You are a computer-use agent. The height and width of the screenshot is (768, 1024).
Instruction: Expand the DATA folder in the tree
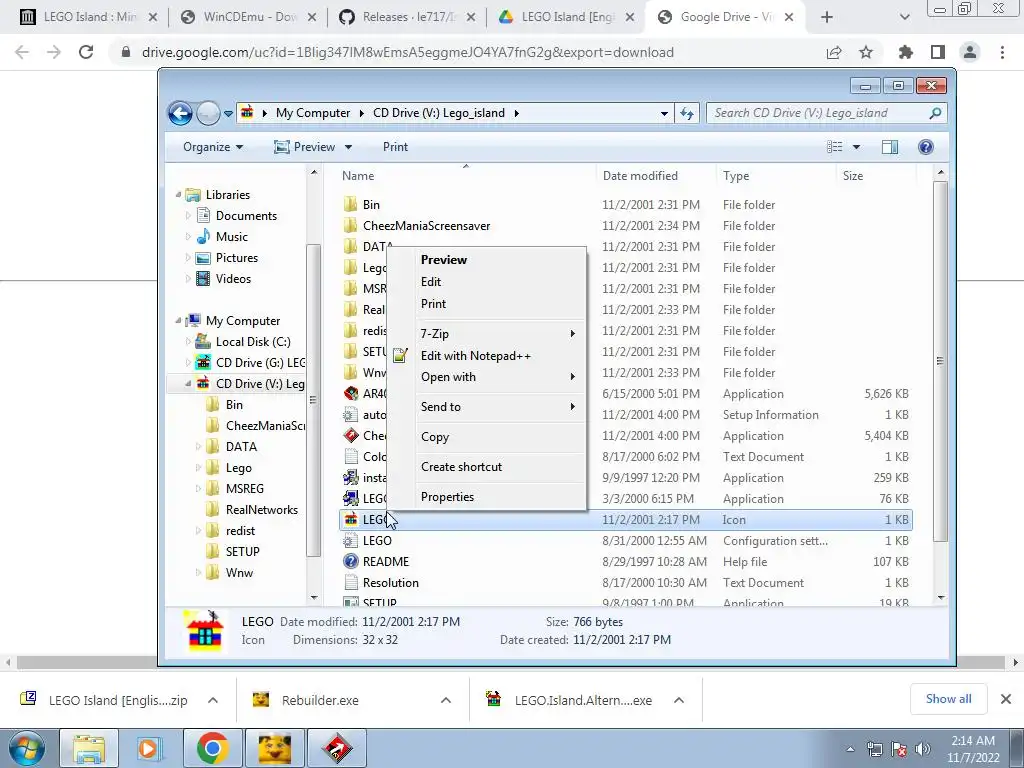tap(198, 447)
